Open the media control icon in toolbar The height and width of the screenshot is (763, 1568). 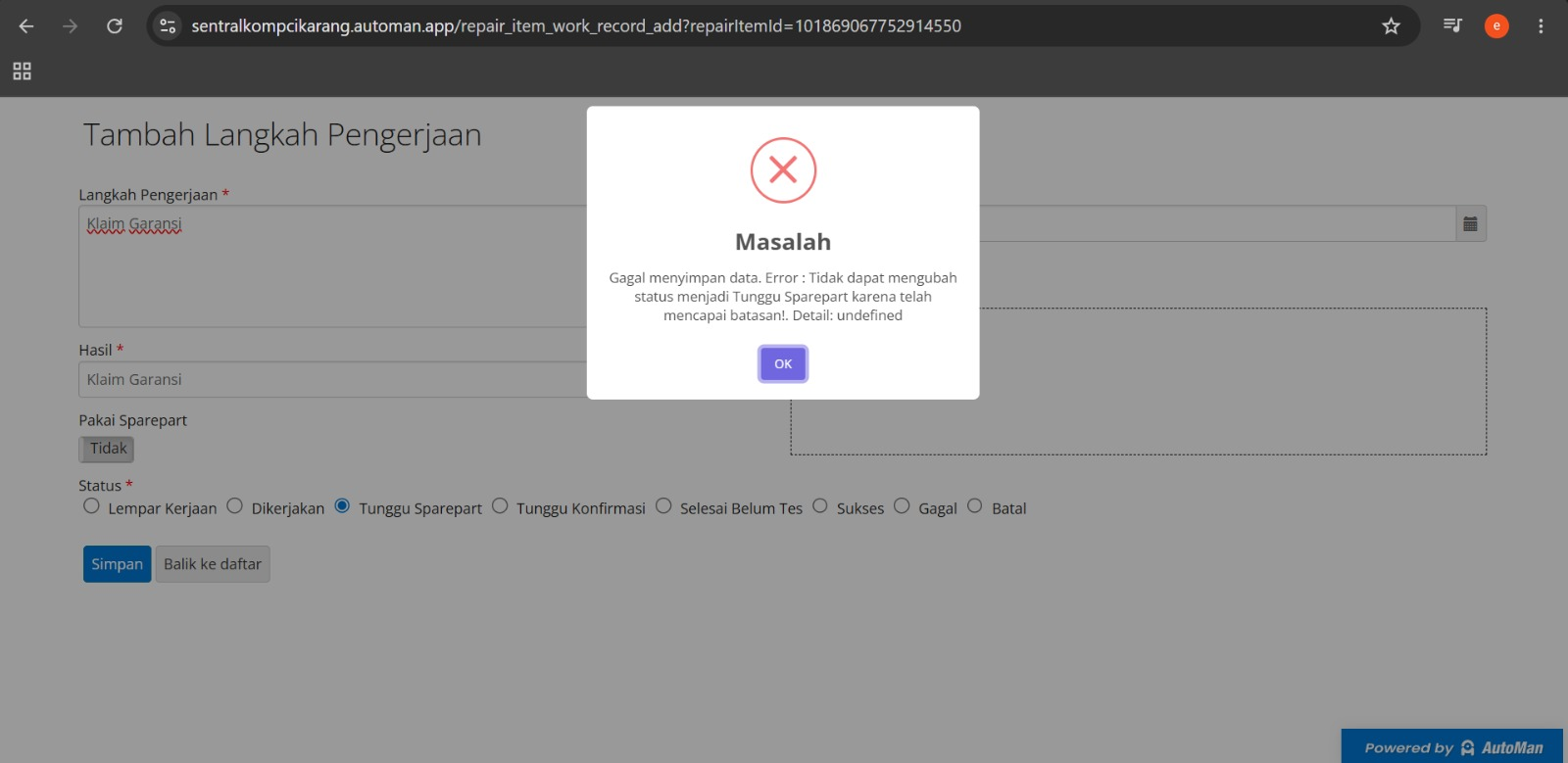point(1452,25)
